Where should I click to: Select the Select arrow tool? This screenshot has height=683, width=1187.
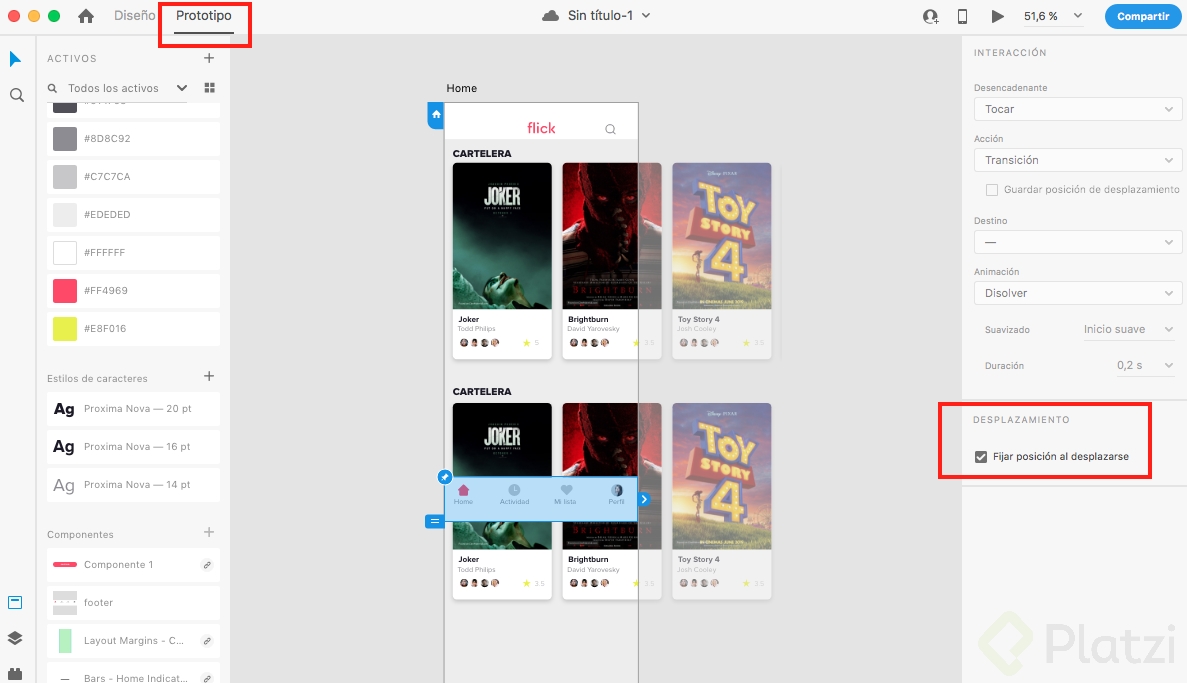[x=15, y=59]
